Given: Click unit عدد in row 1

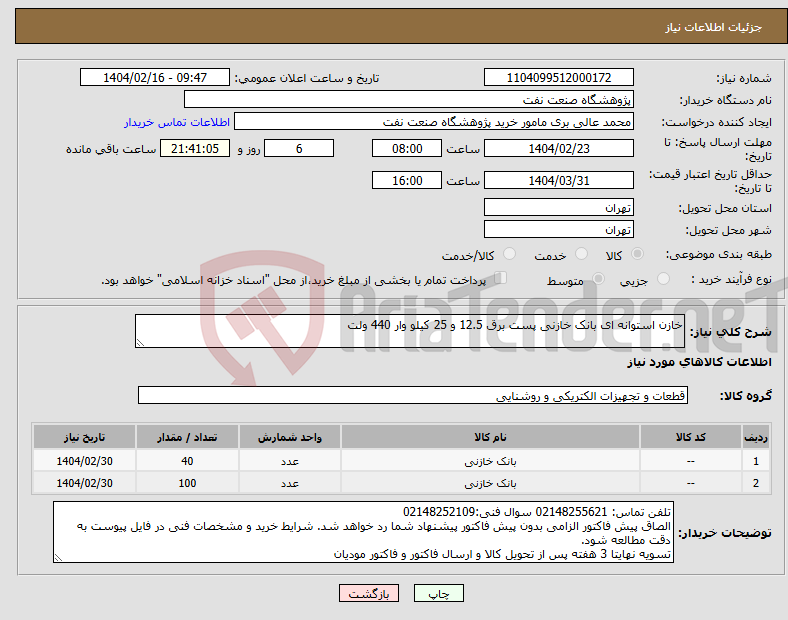Looking at the screenshot, I should (290, 461).
